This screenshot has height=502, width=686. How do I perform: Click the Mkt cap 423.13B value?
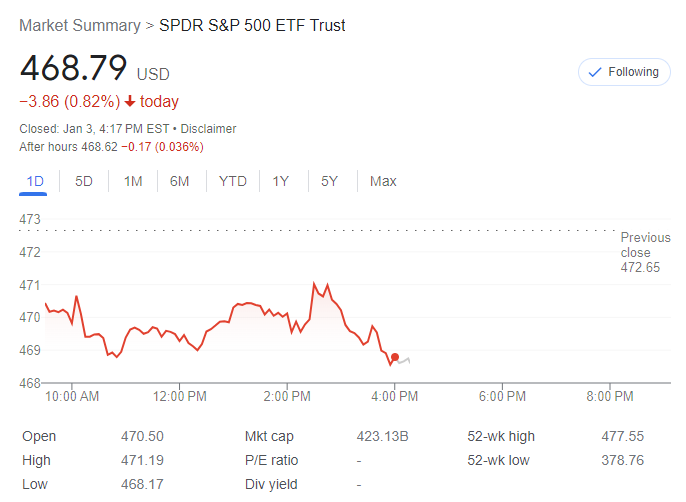click(383, 436)
